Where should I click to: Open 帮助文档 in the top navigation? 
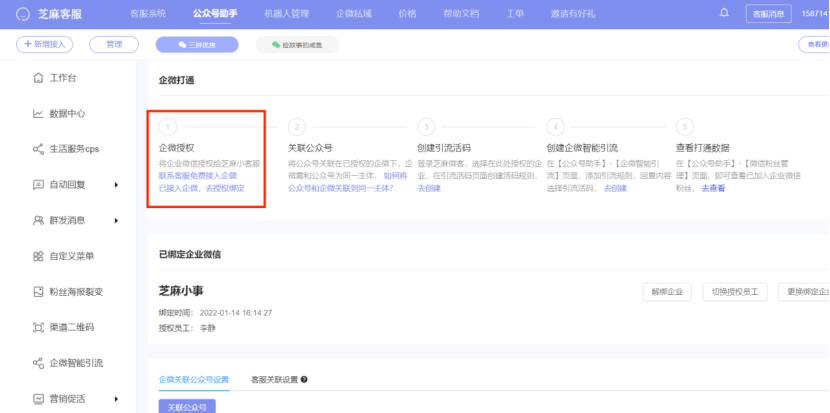coord(461,14)
